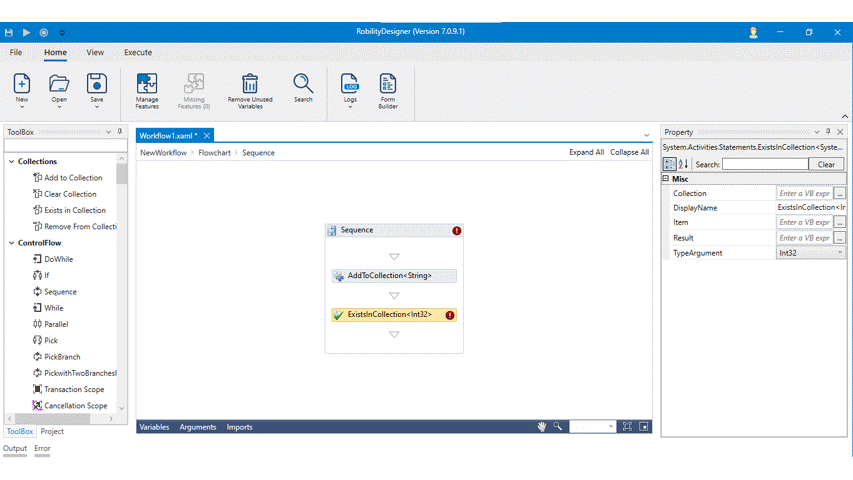Toggle alphabetical sort in Property panel
The width and height of the screenshot is (853, 480).
pyautogui.click(x=684, y=164)
